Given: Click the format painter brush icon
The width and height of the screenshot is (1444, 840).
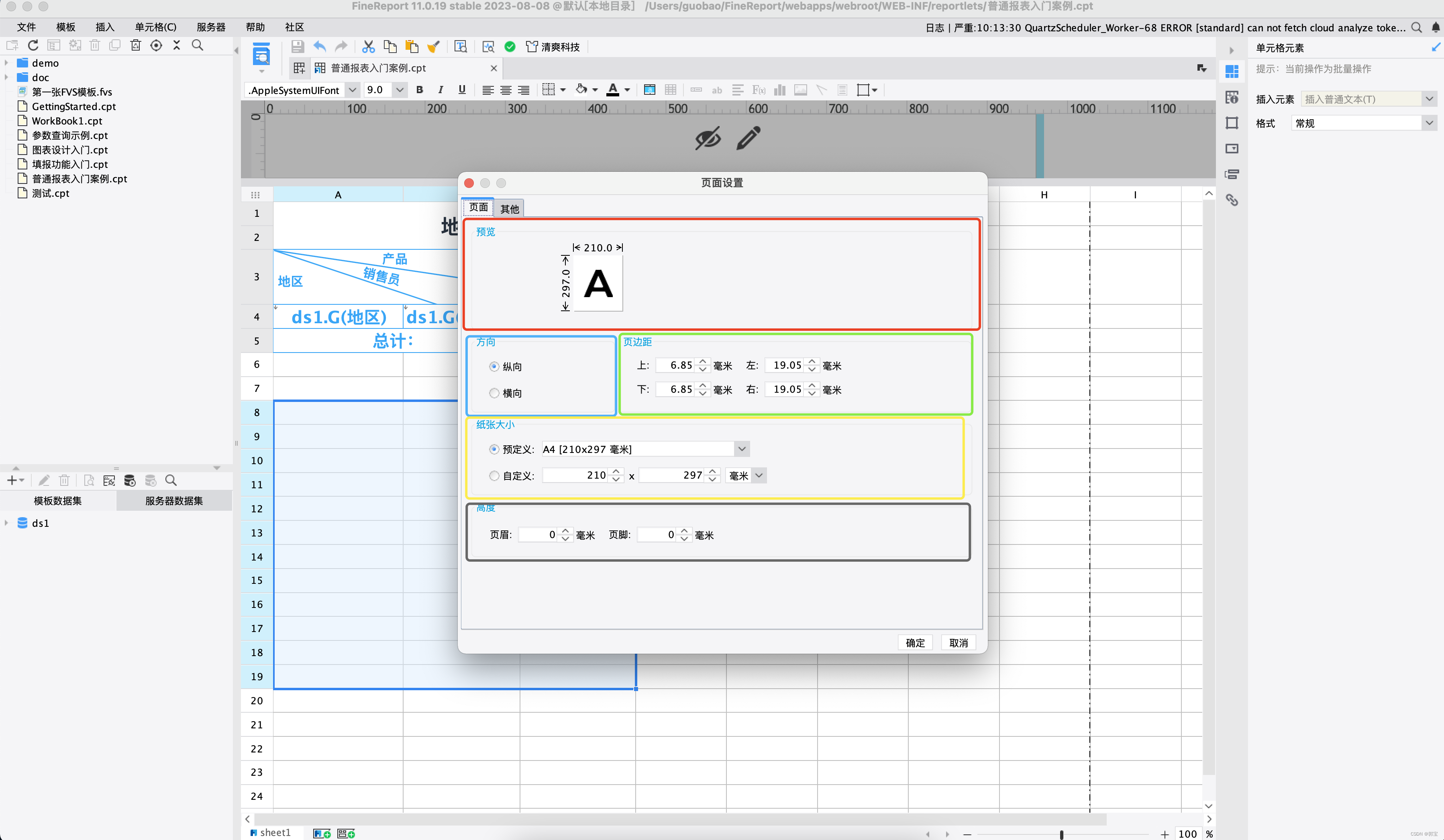Looking at the screenshot, I should tap(434, 47).
